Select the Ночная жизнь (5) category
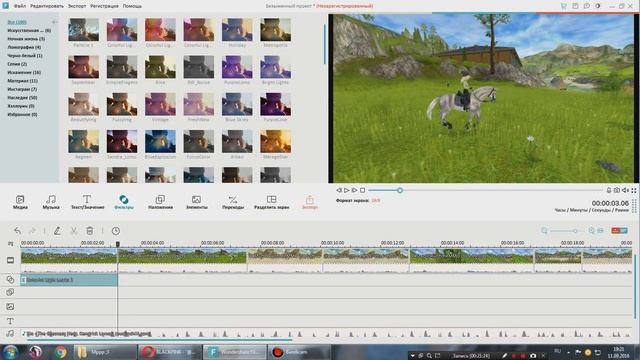 pyautogui.click(x=26, y=39)
